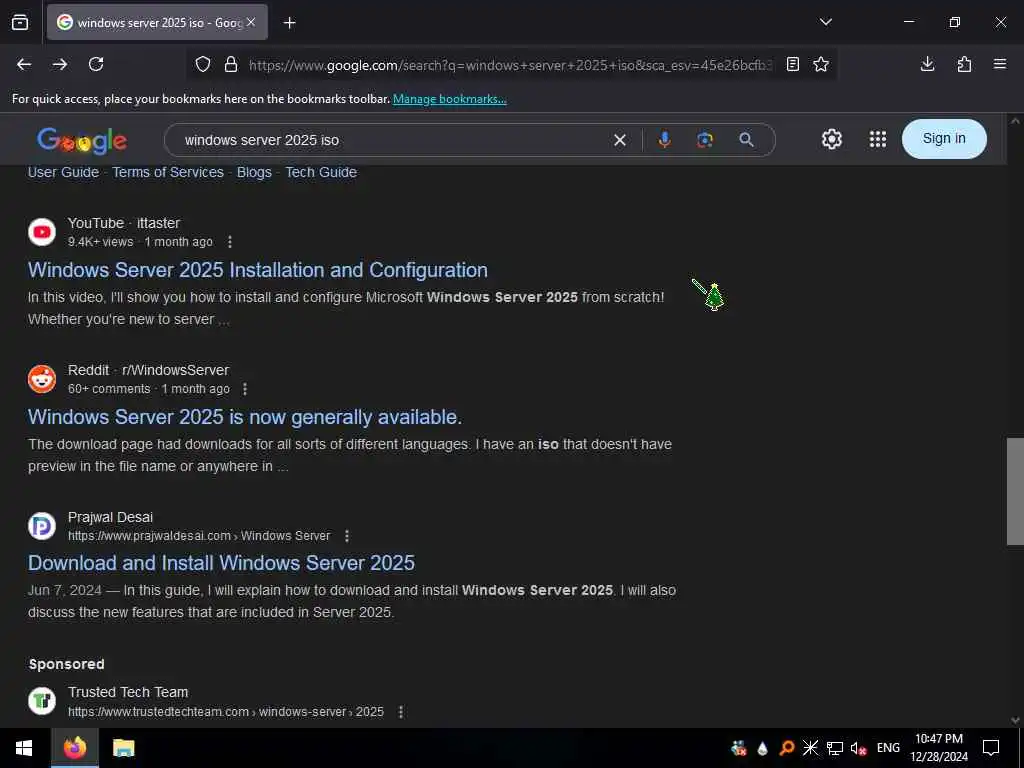Open Windows Server 2025 is now generally available
Screen dimensions: 1024x768
tap(245, 417)
